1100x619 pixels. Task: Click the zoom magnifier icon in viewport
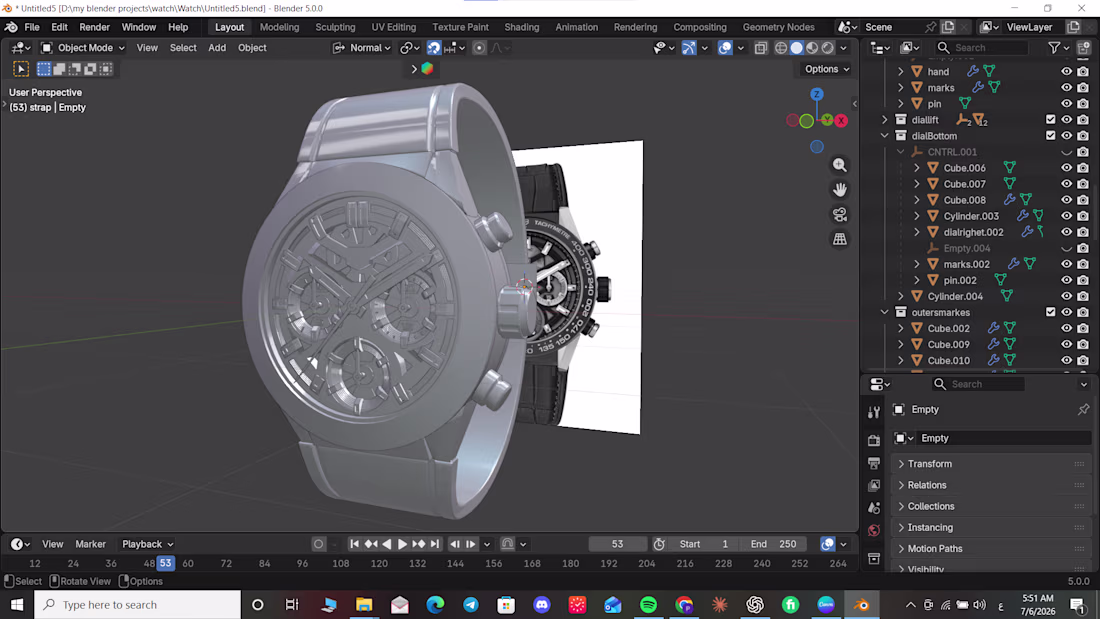coord(840,165)
